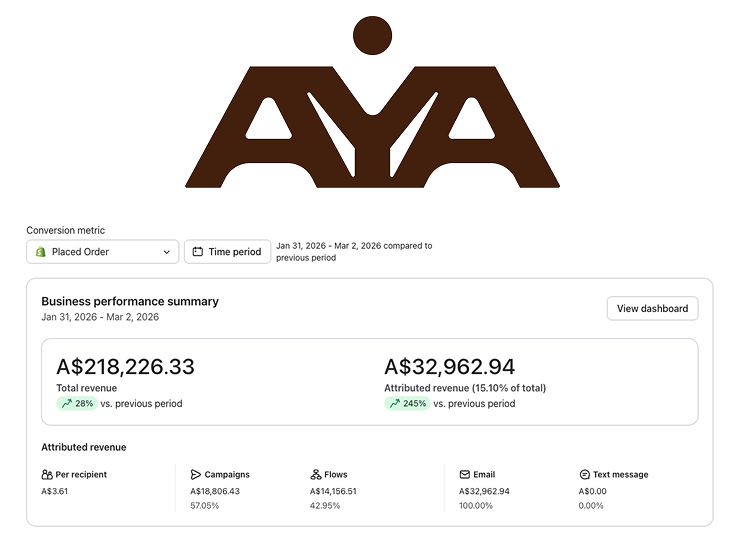The width and height of the screenshot is (750, 560).
Task: Click the A$218,226.33 total revenue figure
Action: click(x=125, y=367)
